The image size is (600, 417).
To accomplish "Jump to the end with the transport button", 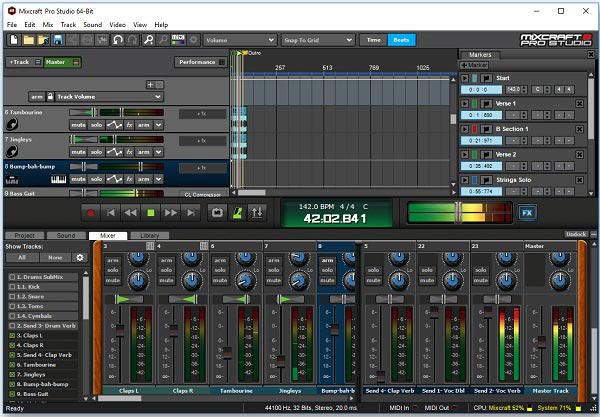I will (191, 213).
